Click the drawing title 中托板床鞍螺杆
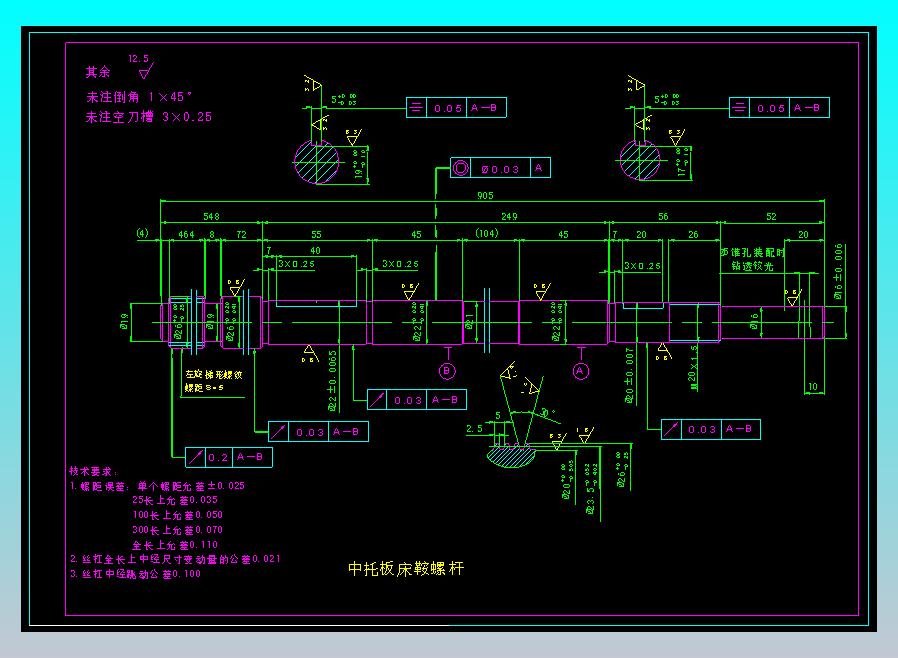This screenshot has height=658, width=898. (406, 568)
